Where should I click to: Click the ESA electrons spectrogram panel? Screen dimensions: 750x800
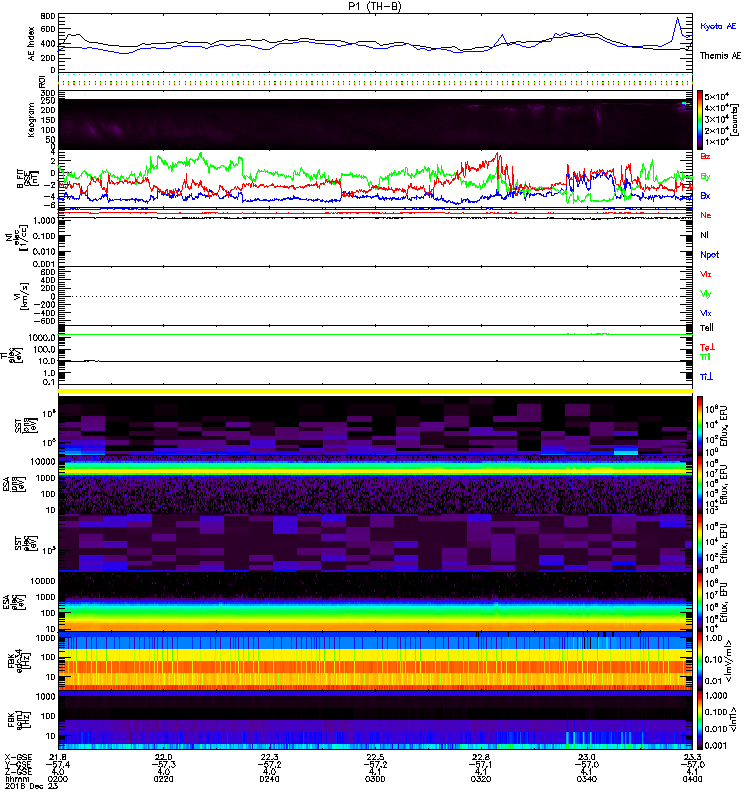pyautogui.click(x=375, y=602)
